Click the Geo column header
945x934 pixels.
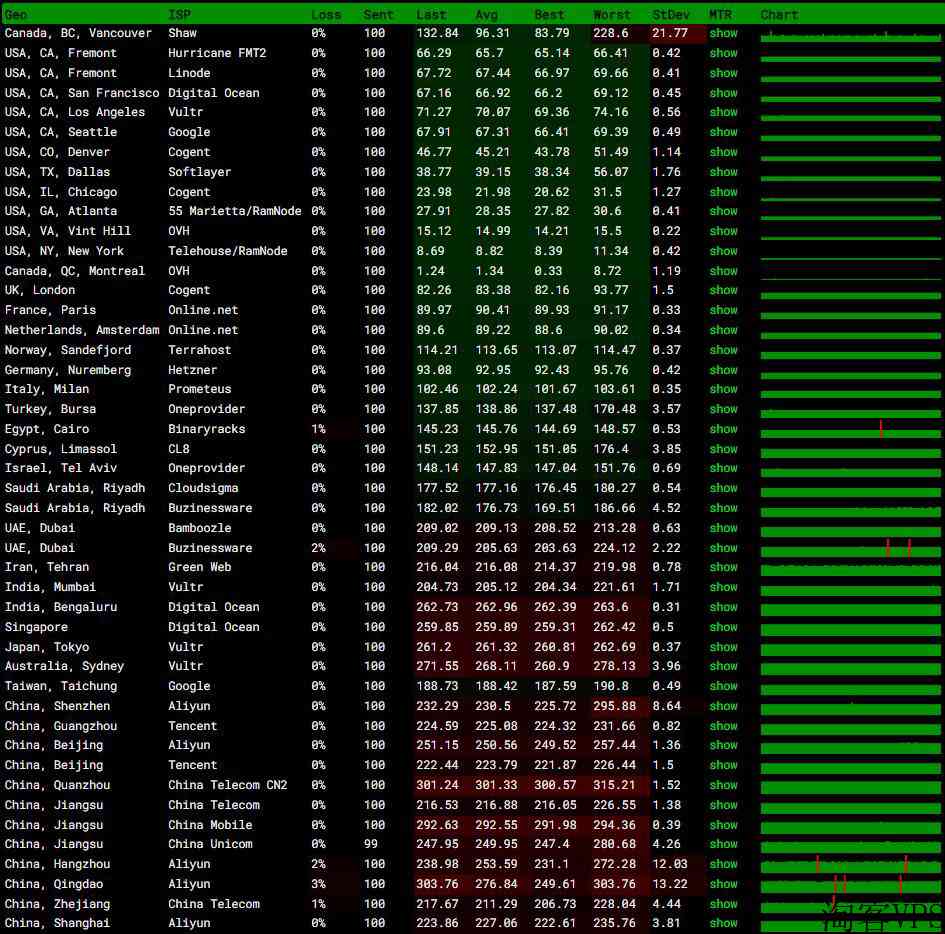point(16,14)
